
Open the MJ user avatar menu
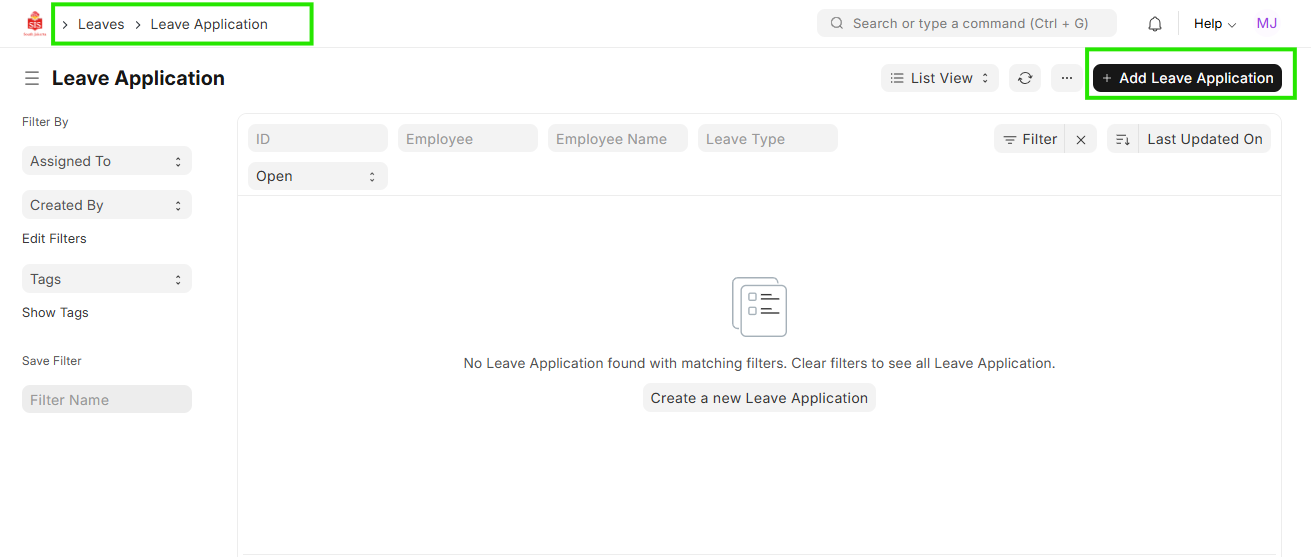[1266, 24]
